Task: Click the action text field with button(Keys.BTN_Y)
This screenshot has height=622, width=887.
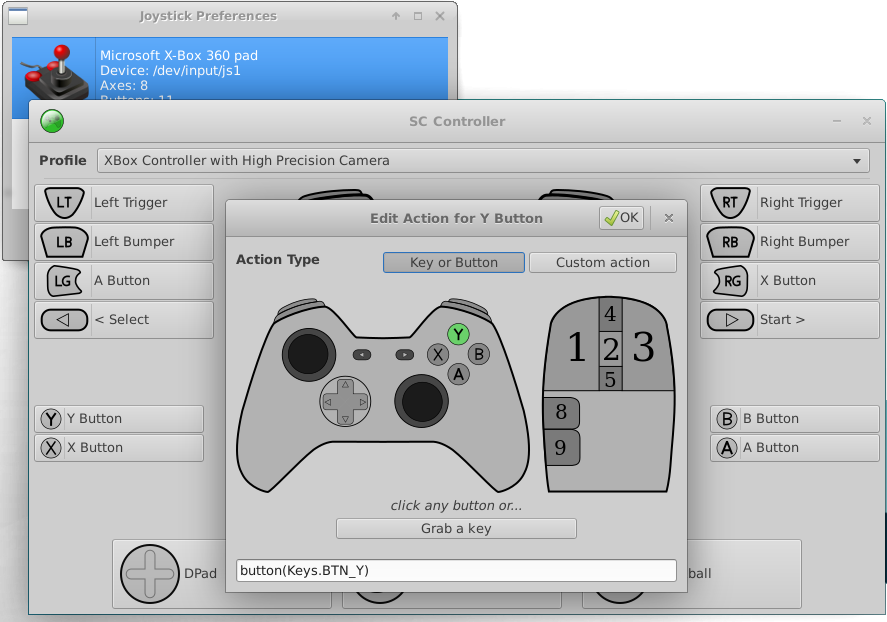Action: coord(456,570)
